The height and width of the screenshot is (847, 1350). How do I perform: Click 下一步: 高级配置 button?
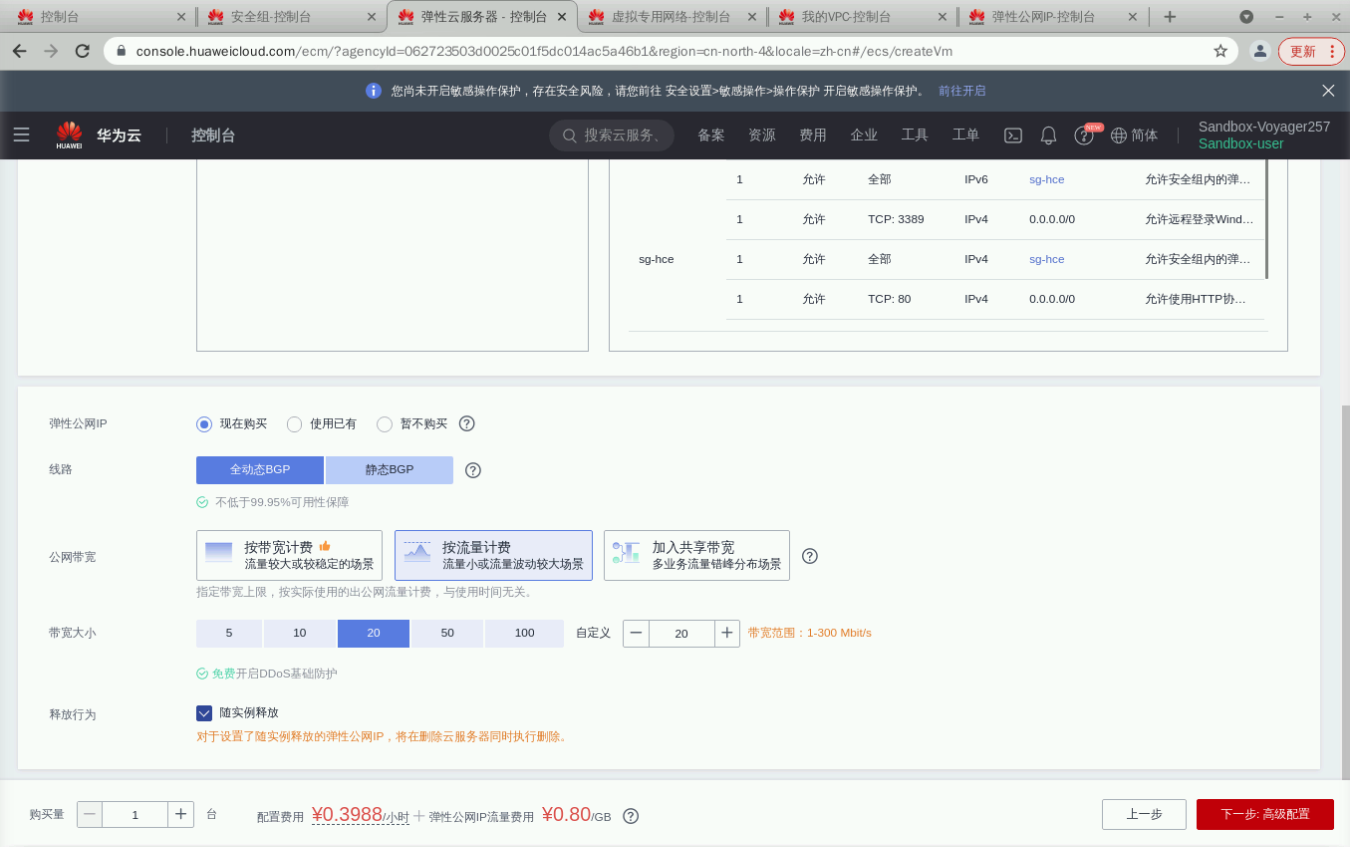click(x=1265, y=814)
